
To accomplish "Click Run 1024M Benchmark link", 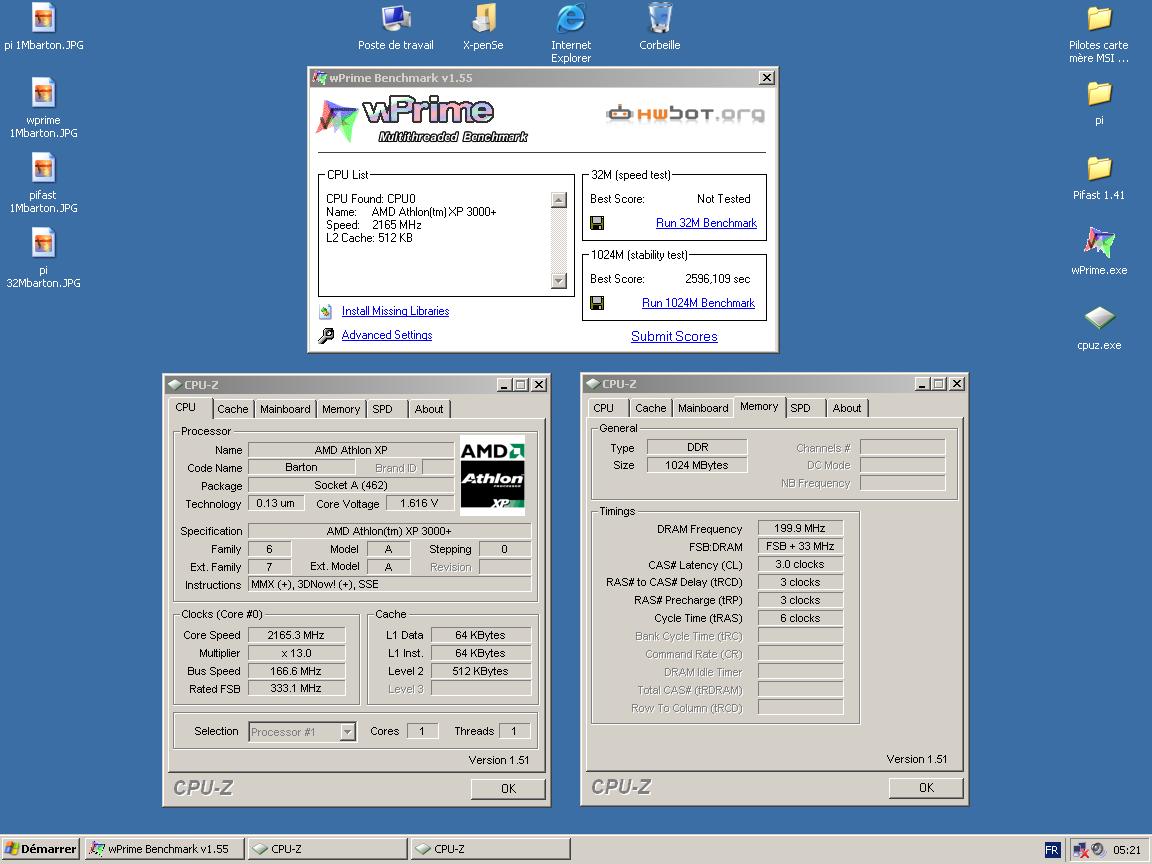I will (698, 303).
